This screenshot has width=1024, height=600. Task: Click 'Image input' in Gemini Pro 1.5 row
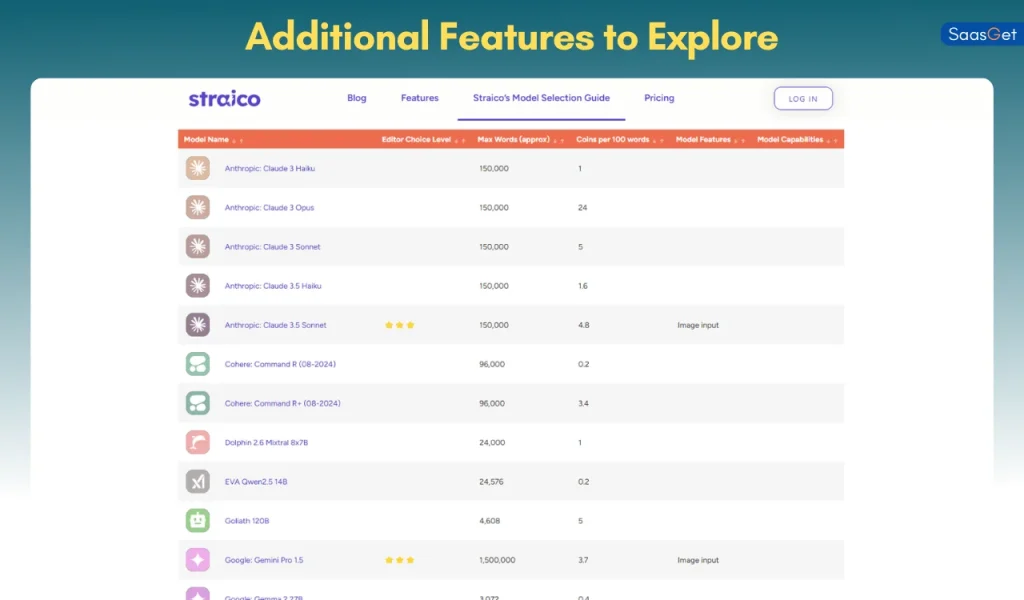(x=698, y=560)
